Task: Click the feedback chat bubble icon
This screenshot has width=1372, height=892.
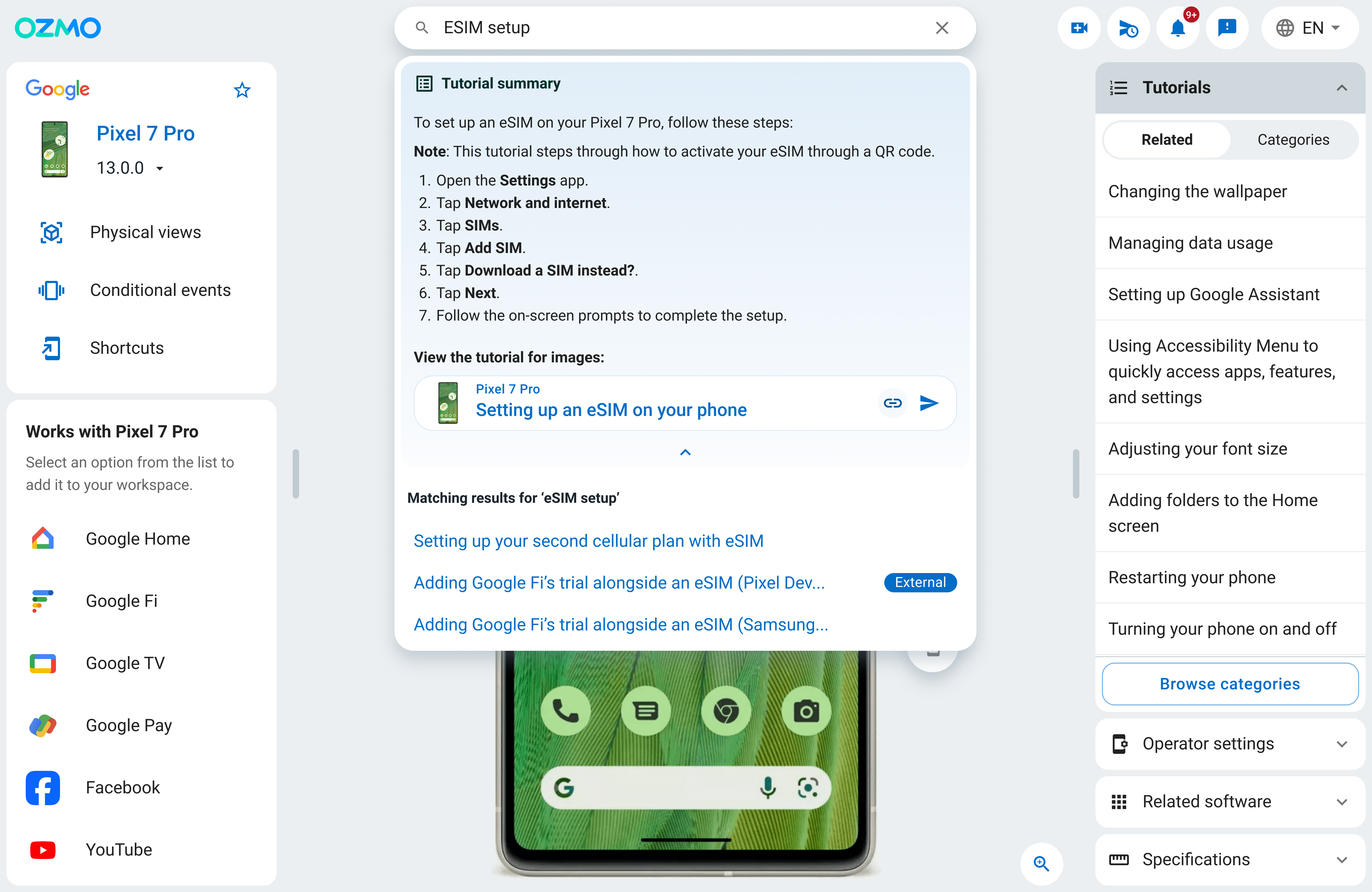Action: click(x=1227, y=28)
